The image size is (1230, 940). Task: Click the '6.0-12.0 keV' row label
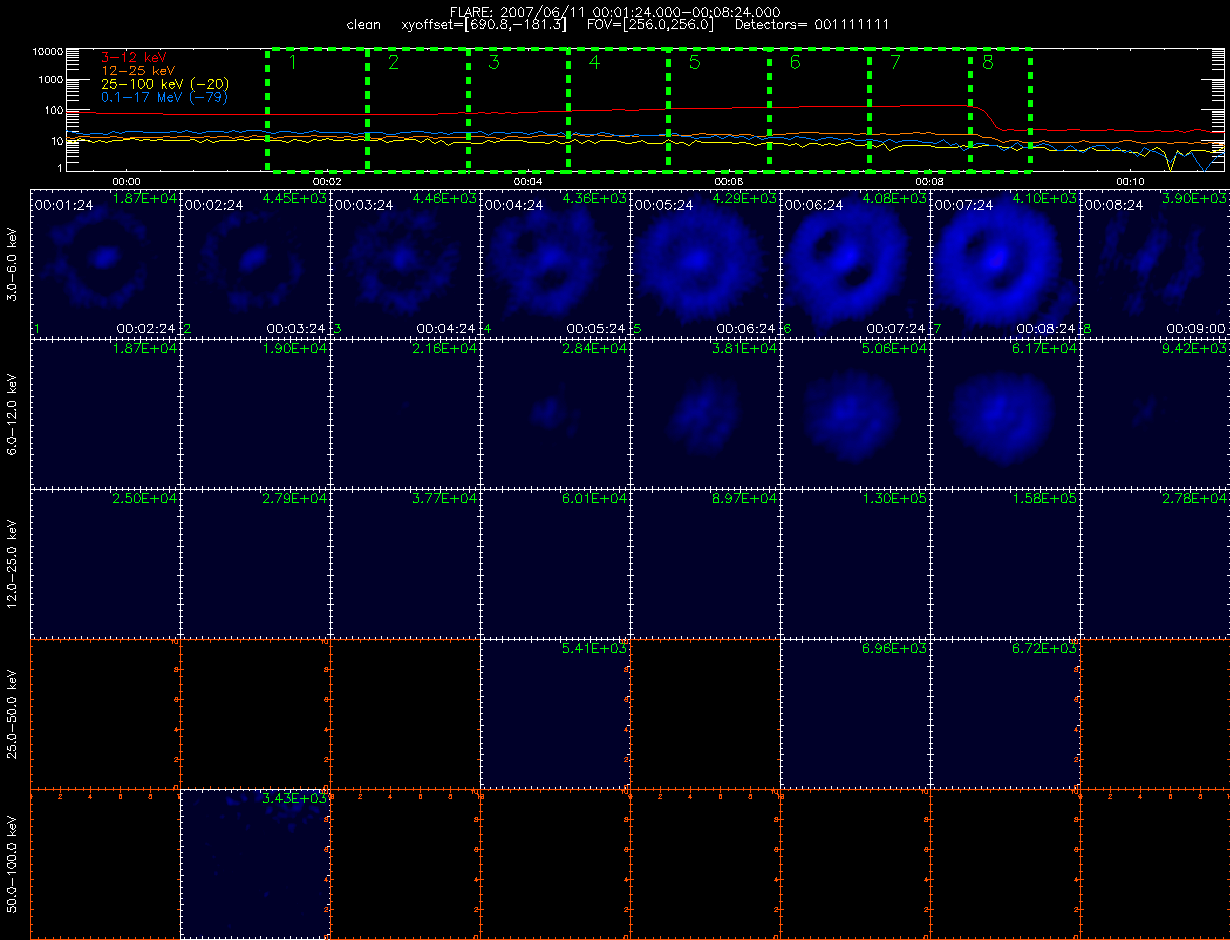[13, 413]
